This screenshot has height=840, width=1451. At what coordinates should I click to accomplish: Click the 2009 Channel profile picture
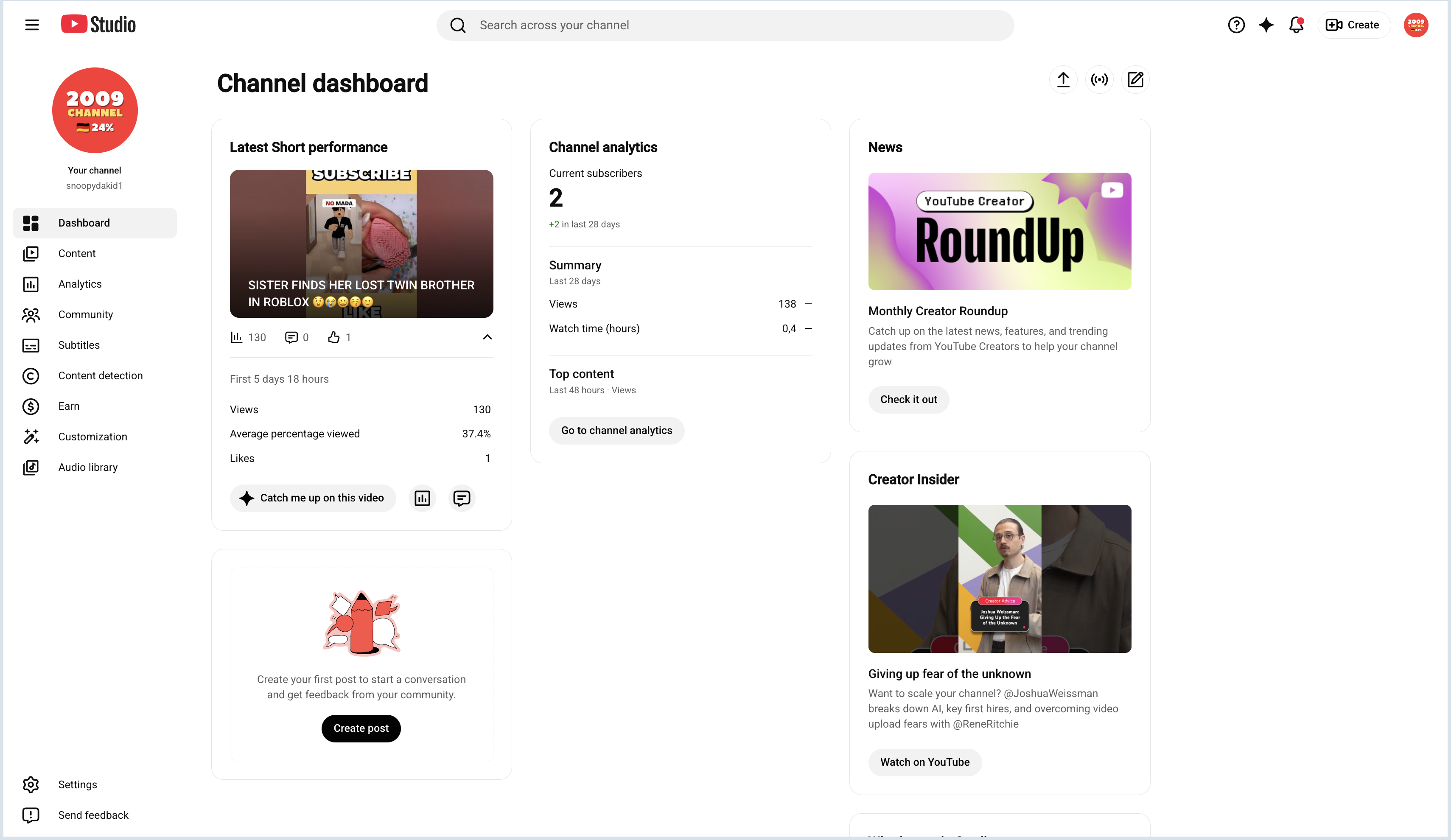coord(95,110)
